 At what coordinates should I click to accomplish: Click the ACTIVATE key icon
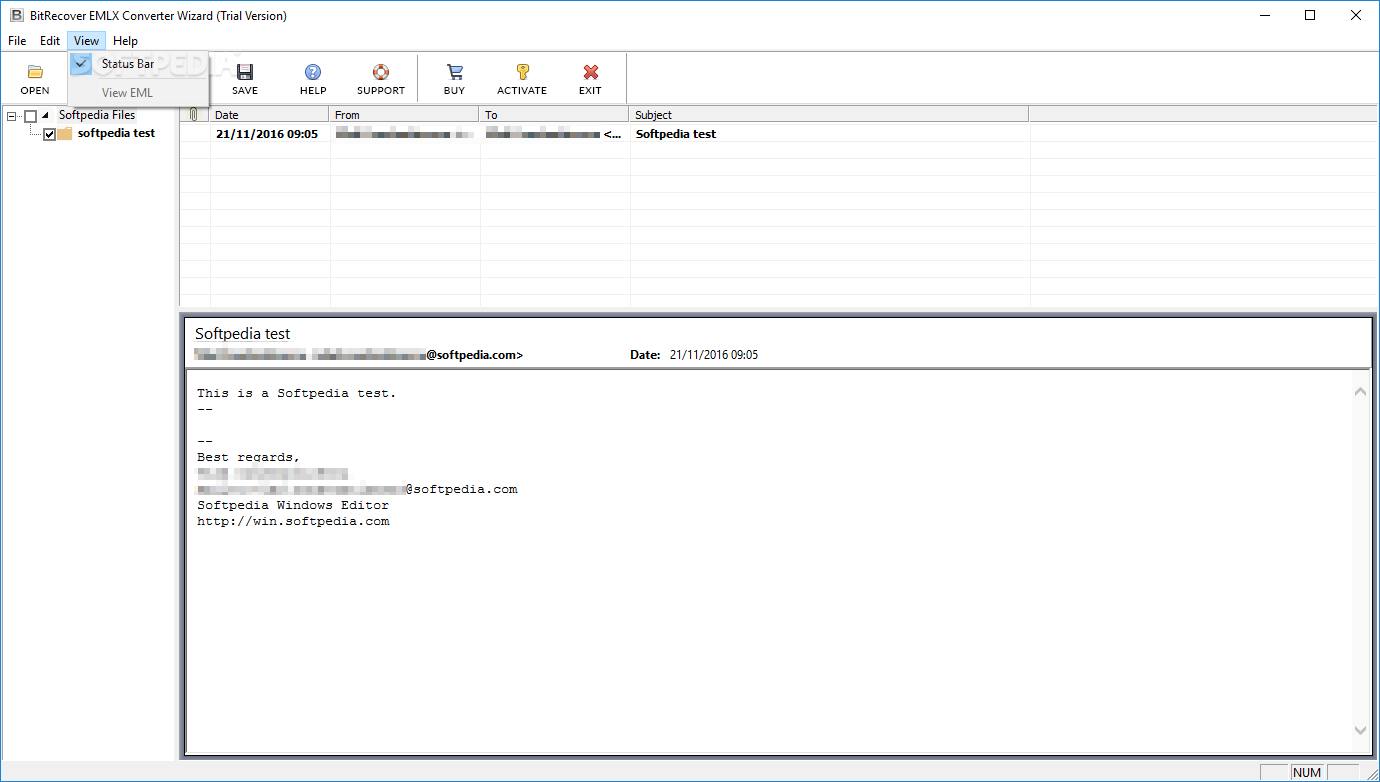[522, 72]
